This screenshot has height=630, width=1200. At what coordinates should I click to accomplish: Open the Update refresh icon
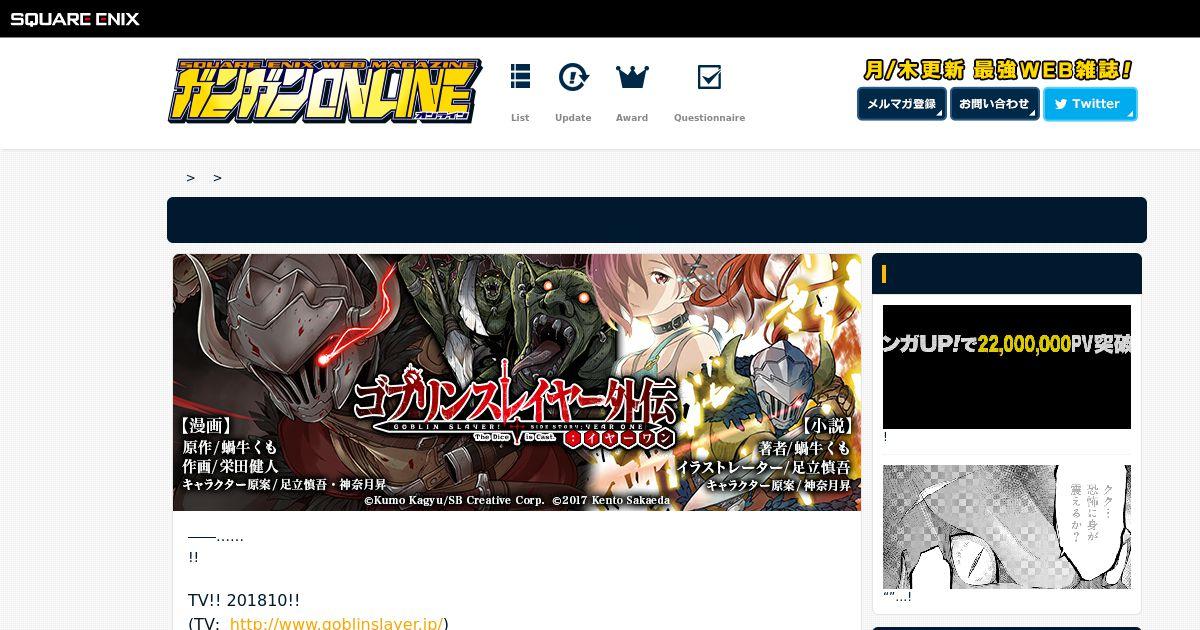pyautogui.click(x=573, y=76)
